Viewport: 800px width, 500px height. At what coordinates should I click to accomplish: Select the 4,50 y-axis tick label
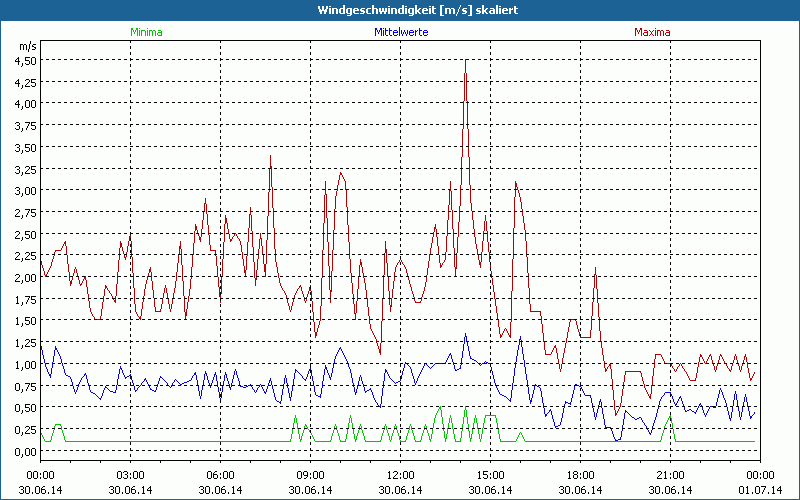(x=25, y=60)
